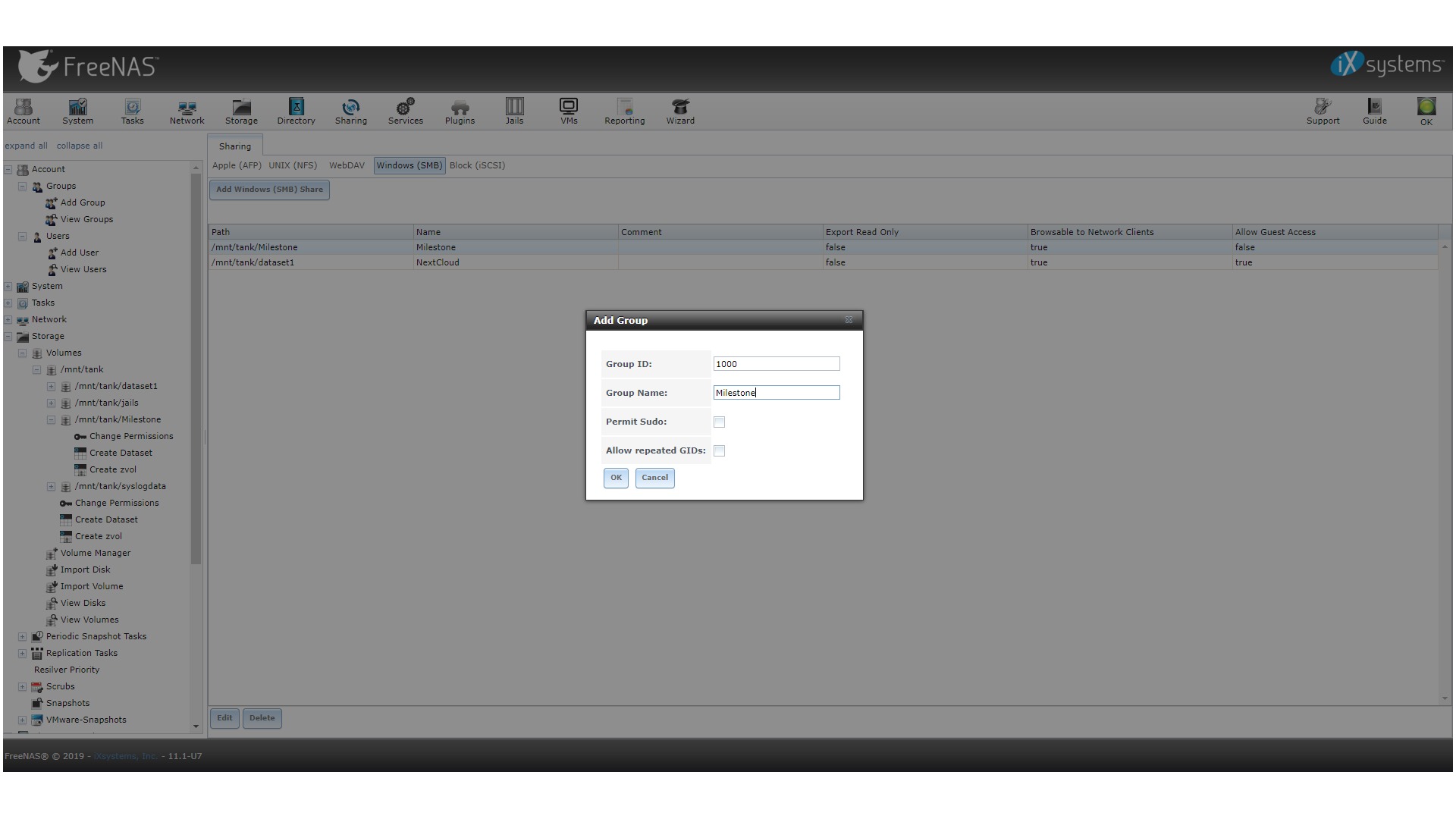
Task: Open the Network toolbar icon
Action: 187,111
